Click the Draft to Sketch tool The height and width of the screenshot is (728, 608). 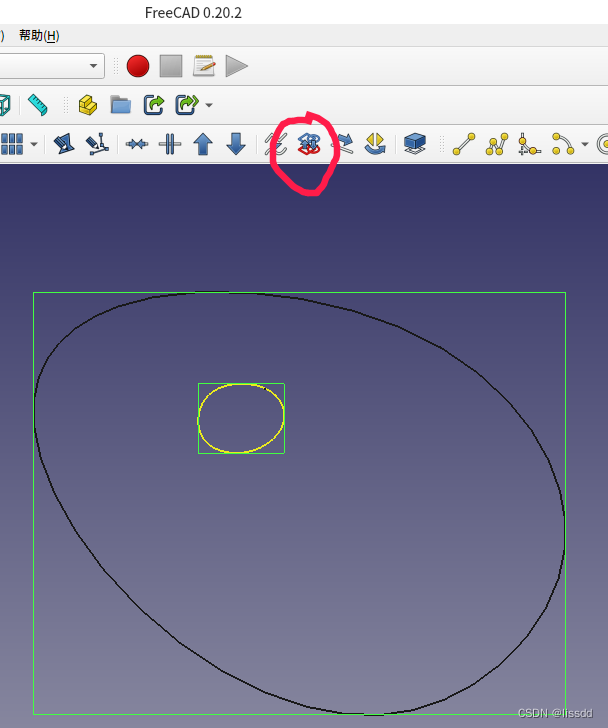point(309,144)
